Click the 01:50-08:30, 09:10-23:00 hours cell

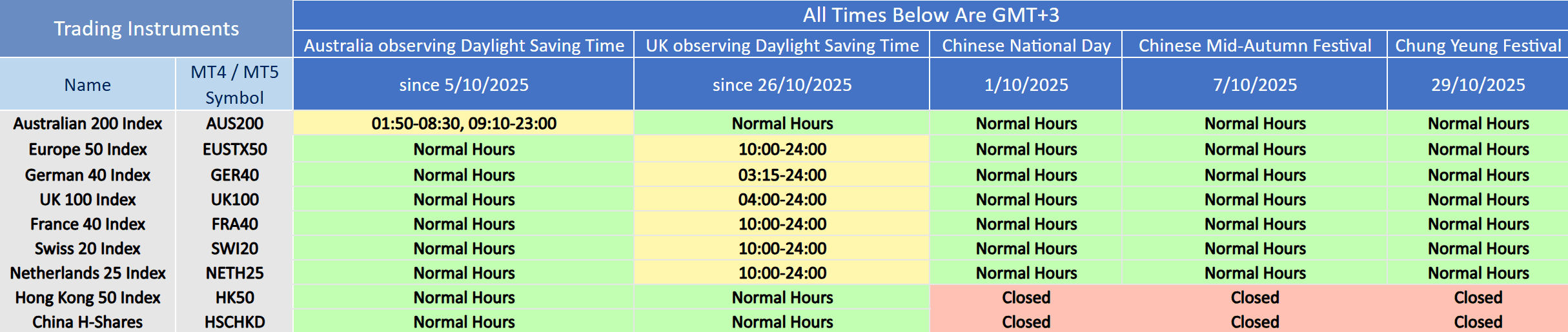pos(463,123)
